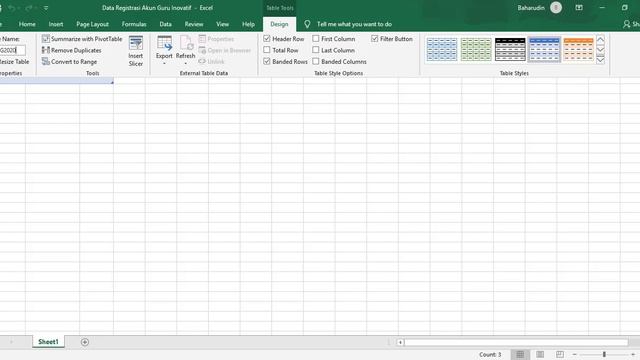Viewport: 640px width, 360px height.
Task: Select orange table style
Action: tap(578, 49)
